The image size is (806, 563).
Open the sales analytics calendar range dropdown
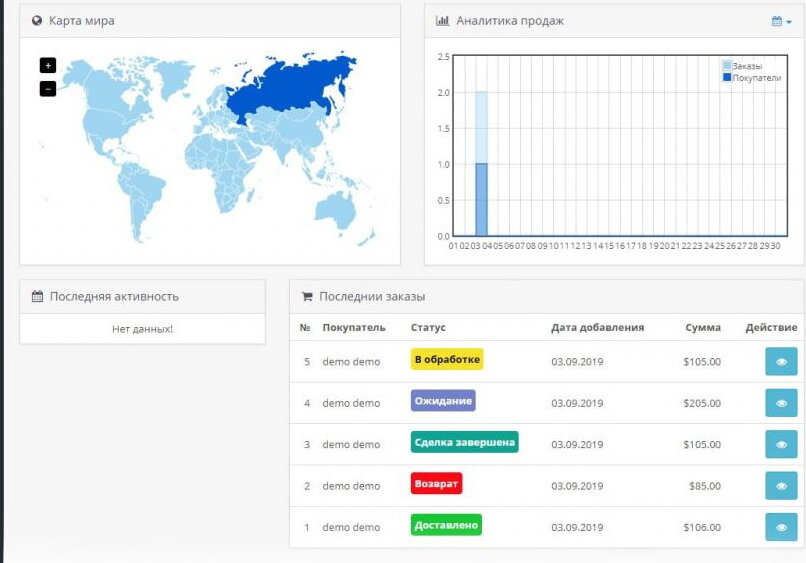(781, 21)
